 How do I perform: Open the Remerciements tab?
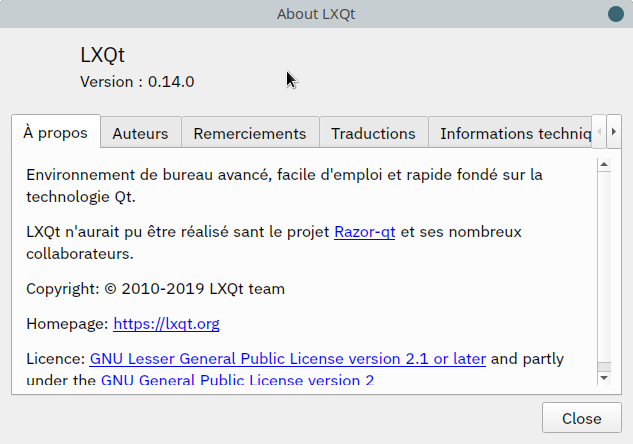[x=250, y=133]
